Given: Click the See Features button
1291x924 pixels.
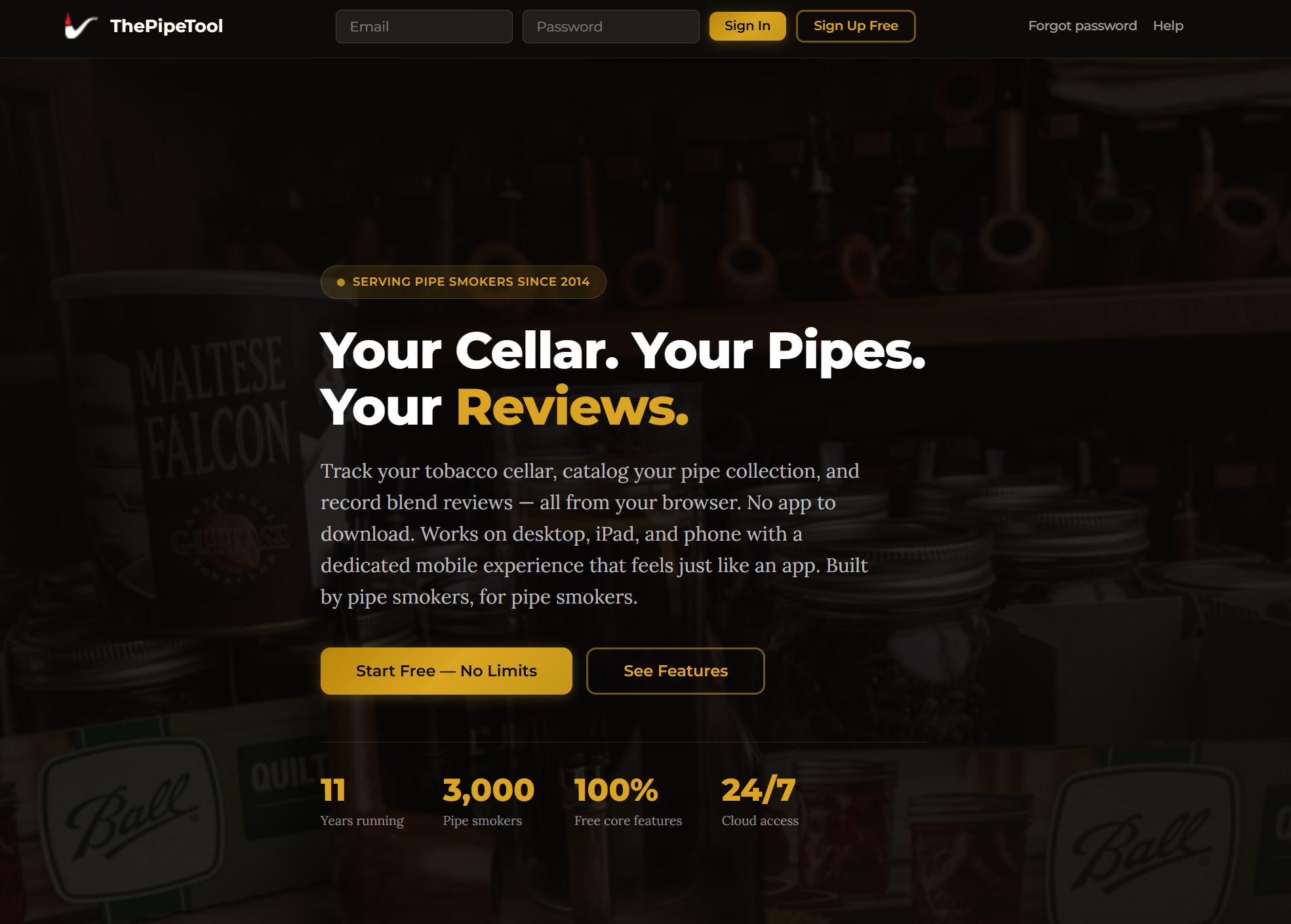Looking at the screenshot, I should pyautogui.click(x=675, y=671).
